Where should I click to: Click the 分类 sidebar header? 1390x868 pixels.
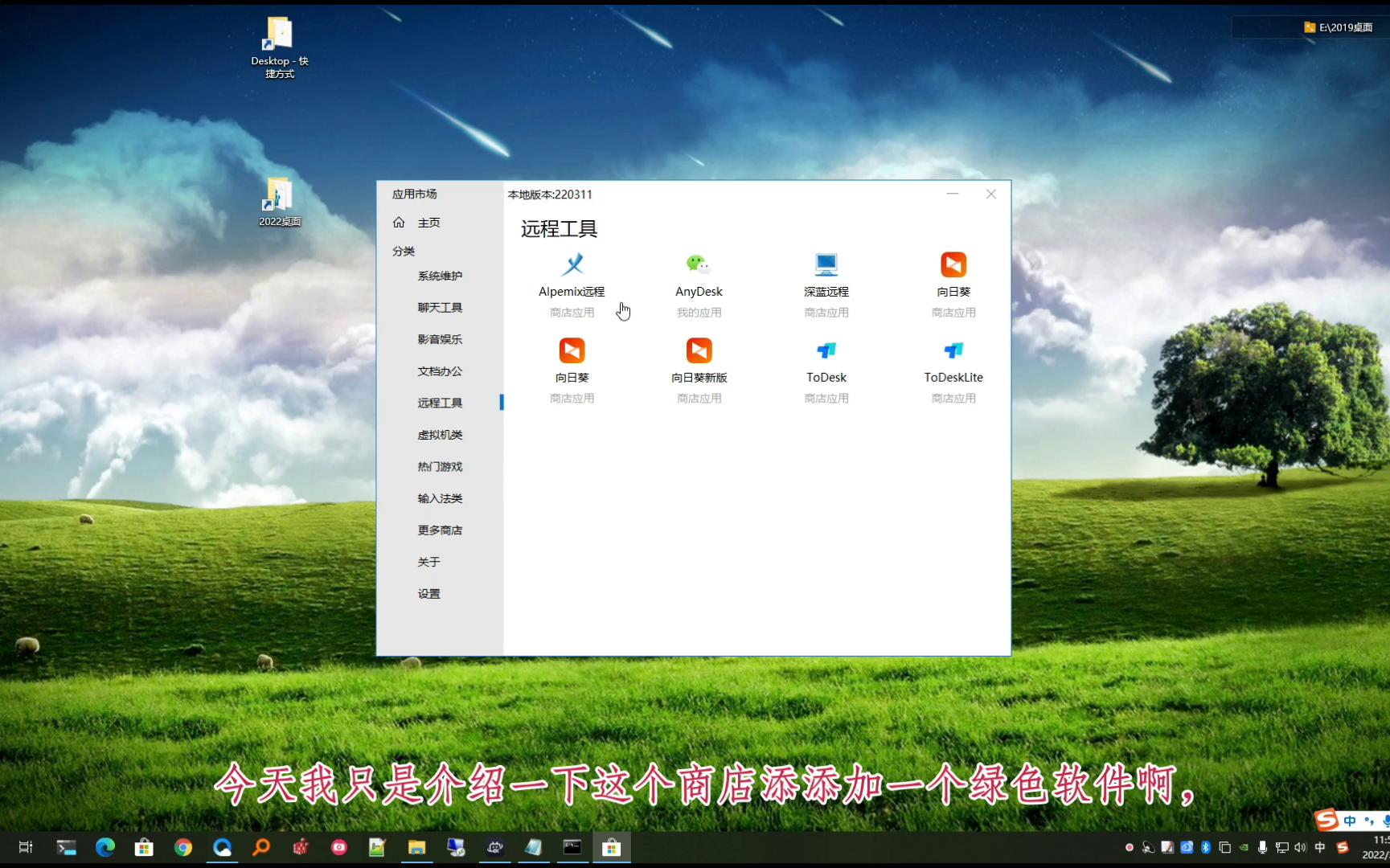click(x=404, y=251)
